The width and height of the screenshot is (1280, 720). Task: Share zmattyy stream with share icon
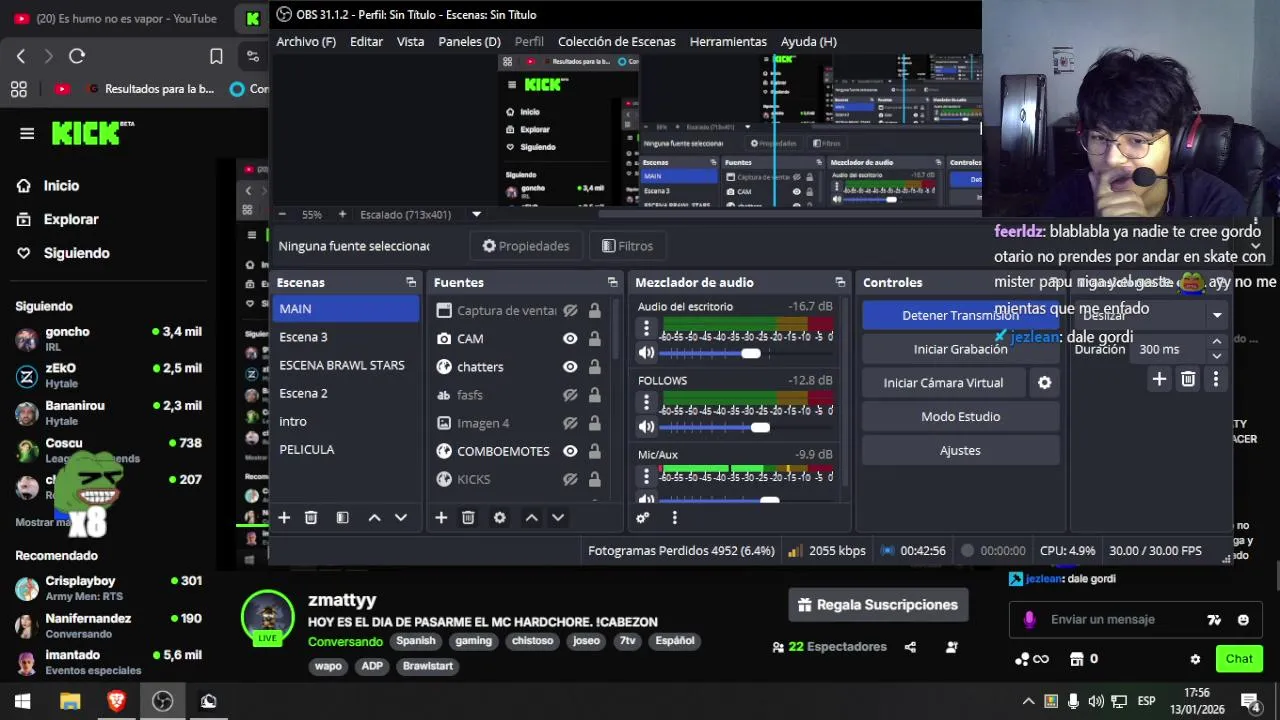pos(910,647)
